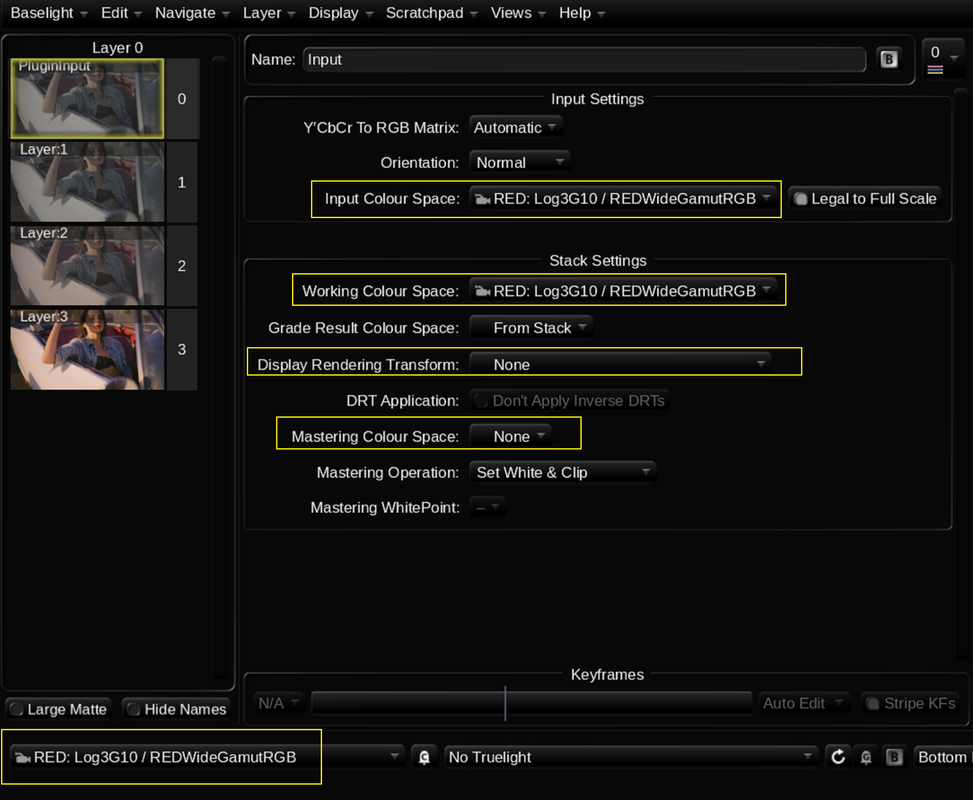This screenshot has height=800, width=973.
Task: Open the Scratchpad menu
Action: (431, 13)
